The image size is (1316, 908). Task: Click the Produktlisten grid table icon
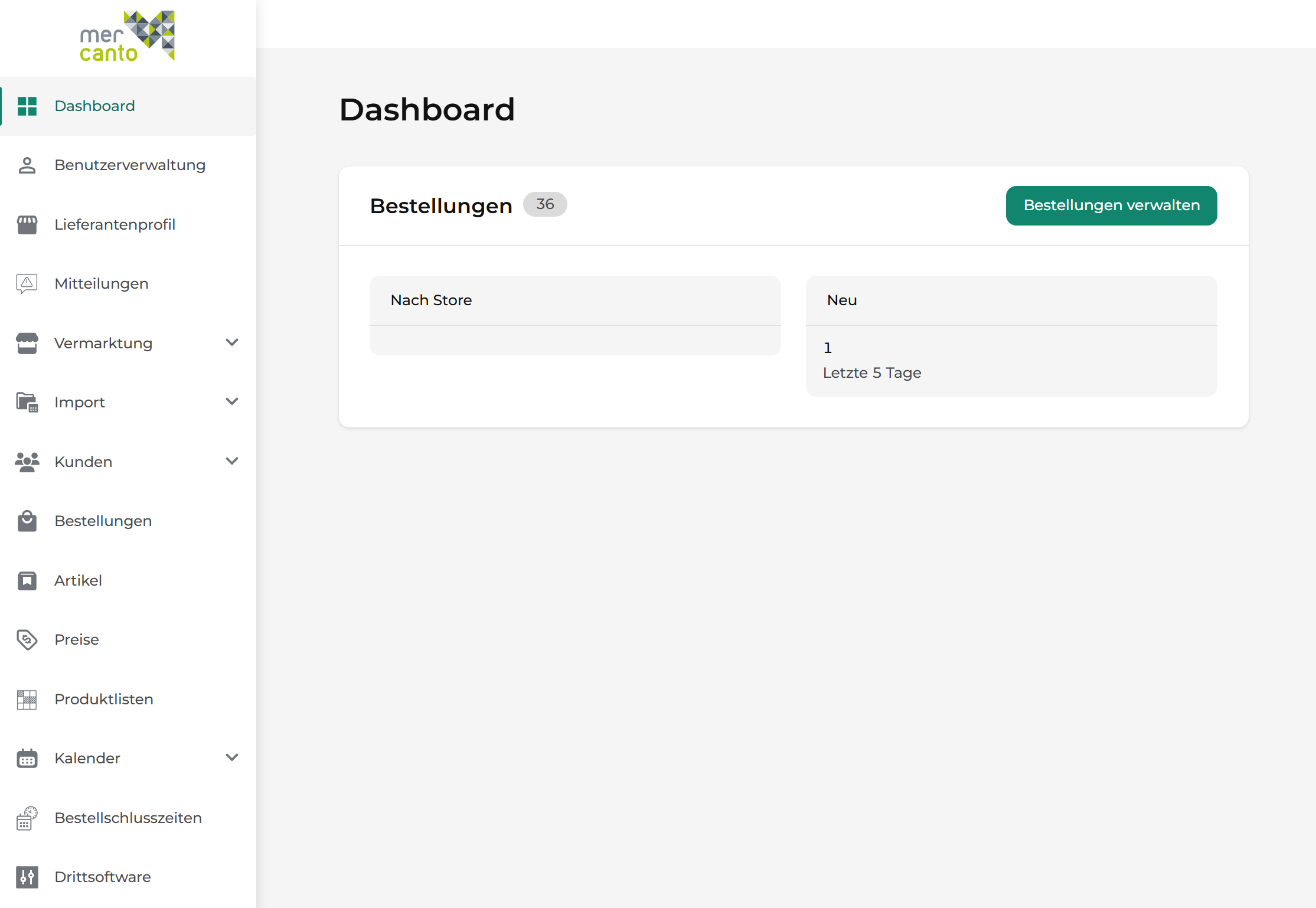[x=27, y=700]
